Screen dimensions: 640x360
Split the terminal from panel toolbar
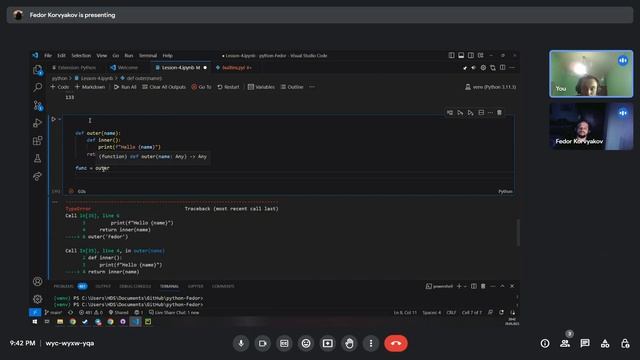coord(474,286)
